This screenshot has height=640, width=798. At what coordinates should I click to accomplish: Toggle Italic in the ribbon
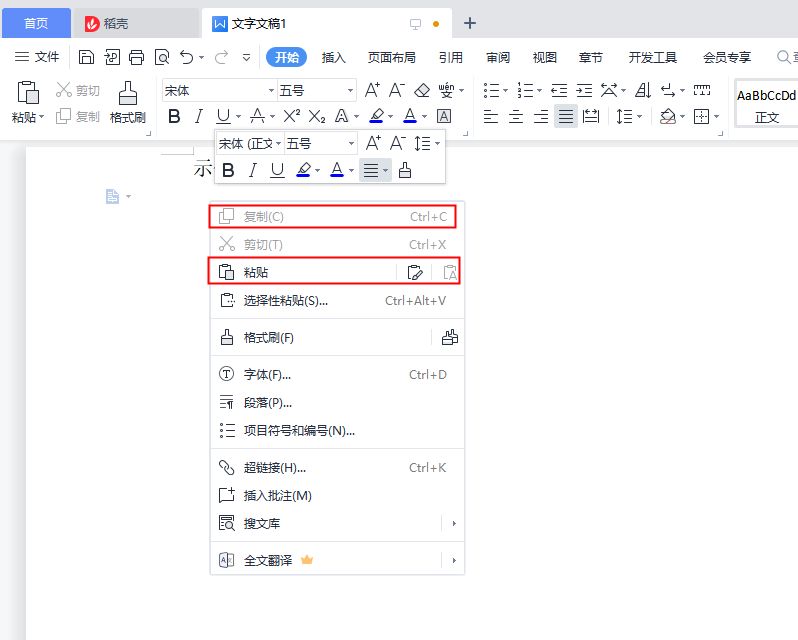coord(198,117)
